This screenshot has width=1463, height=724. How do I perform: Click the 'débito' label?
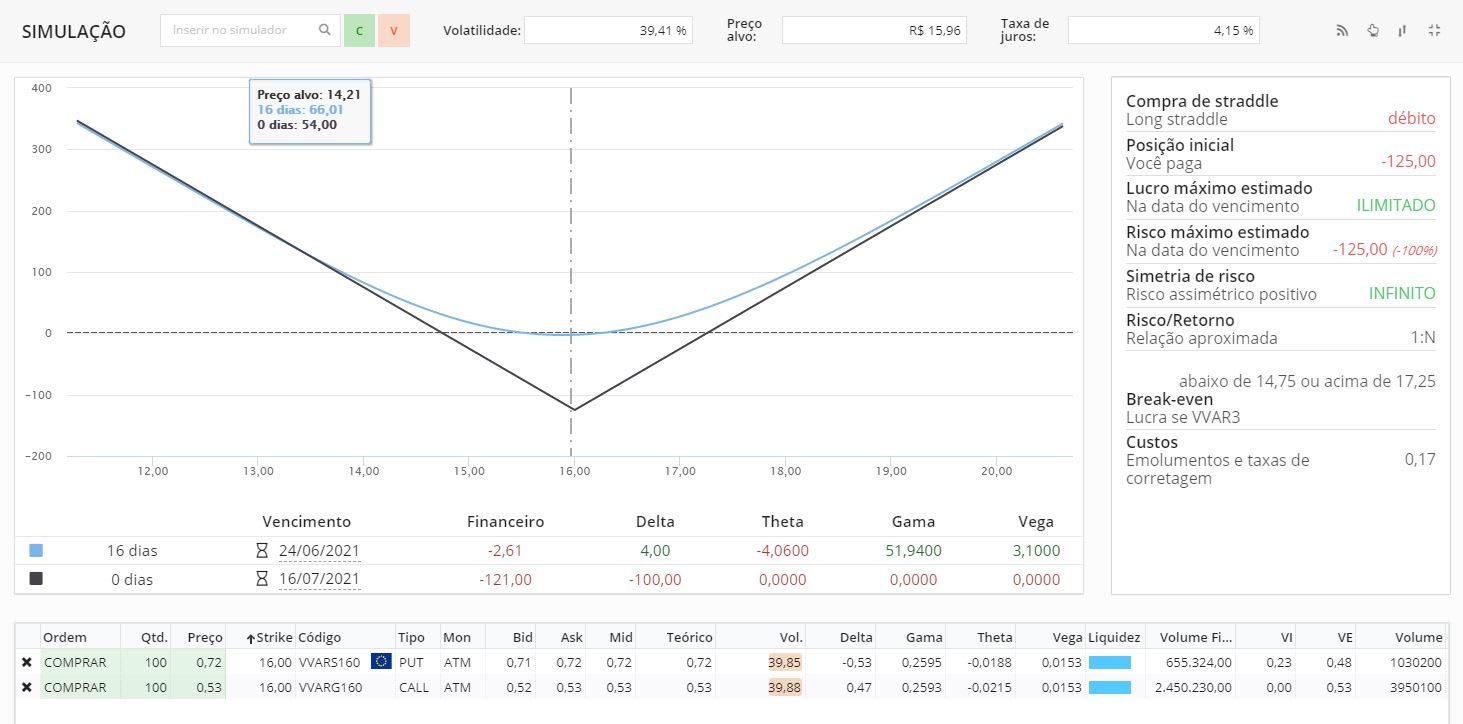click(x=1411, y=119)
